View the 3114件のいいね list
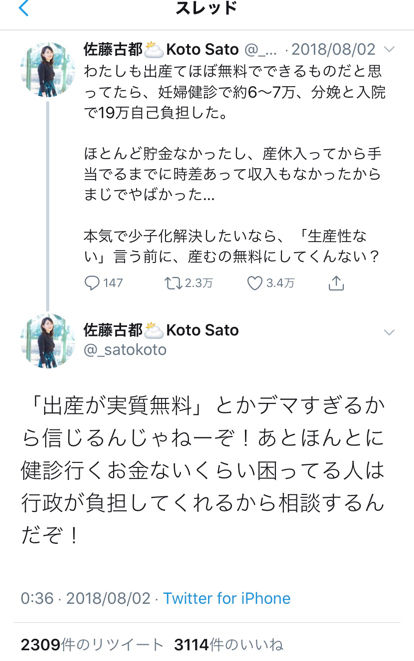This screenshot has height=661, width=414. pos(229,645)
